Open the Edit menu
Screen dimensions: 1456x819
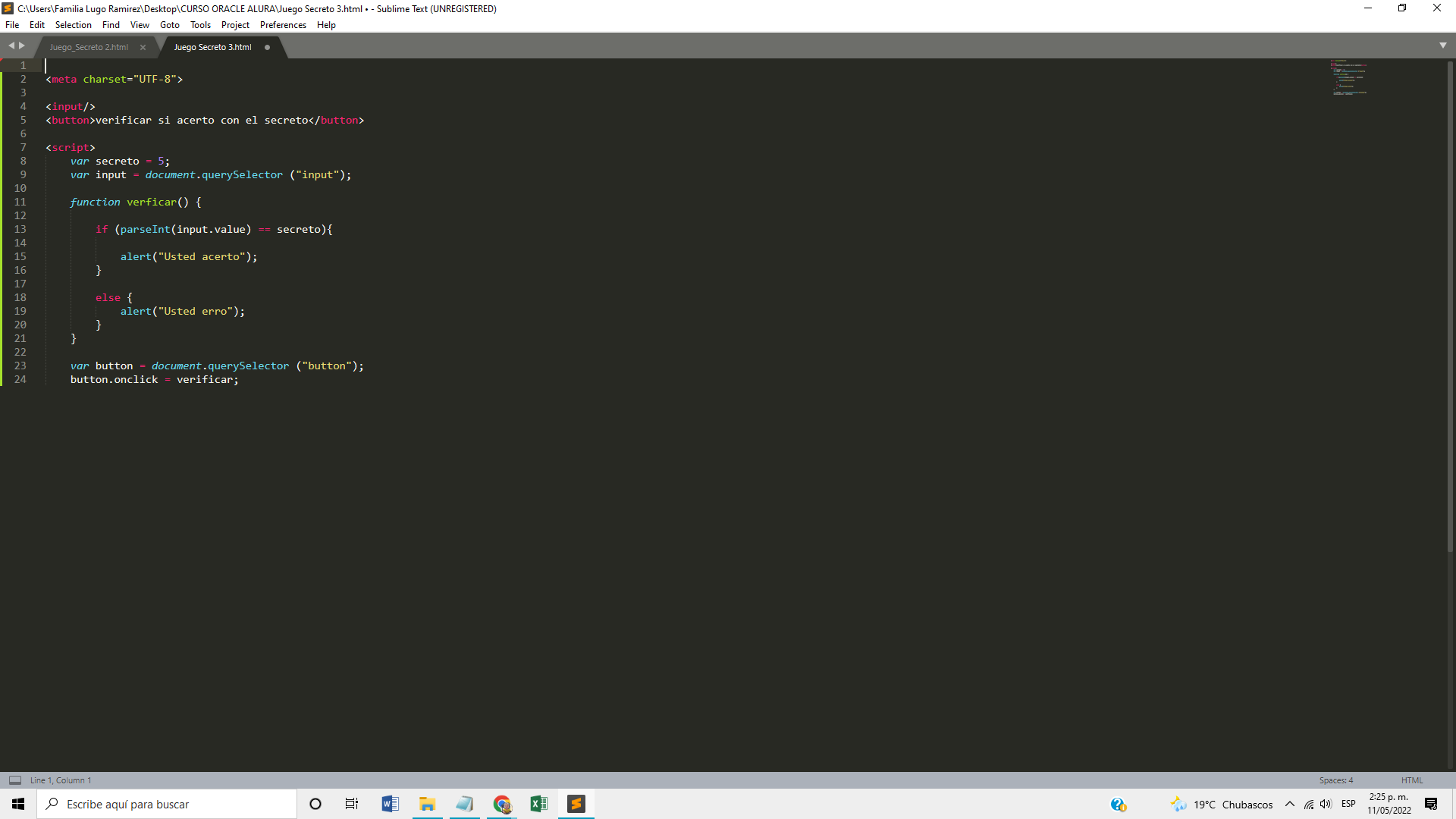point(36,25)
